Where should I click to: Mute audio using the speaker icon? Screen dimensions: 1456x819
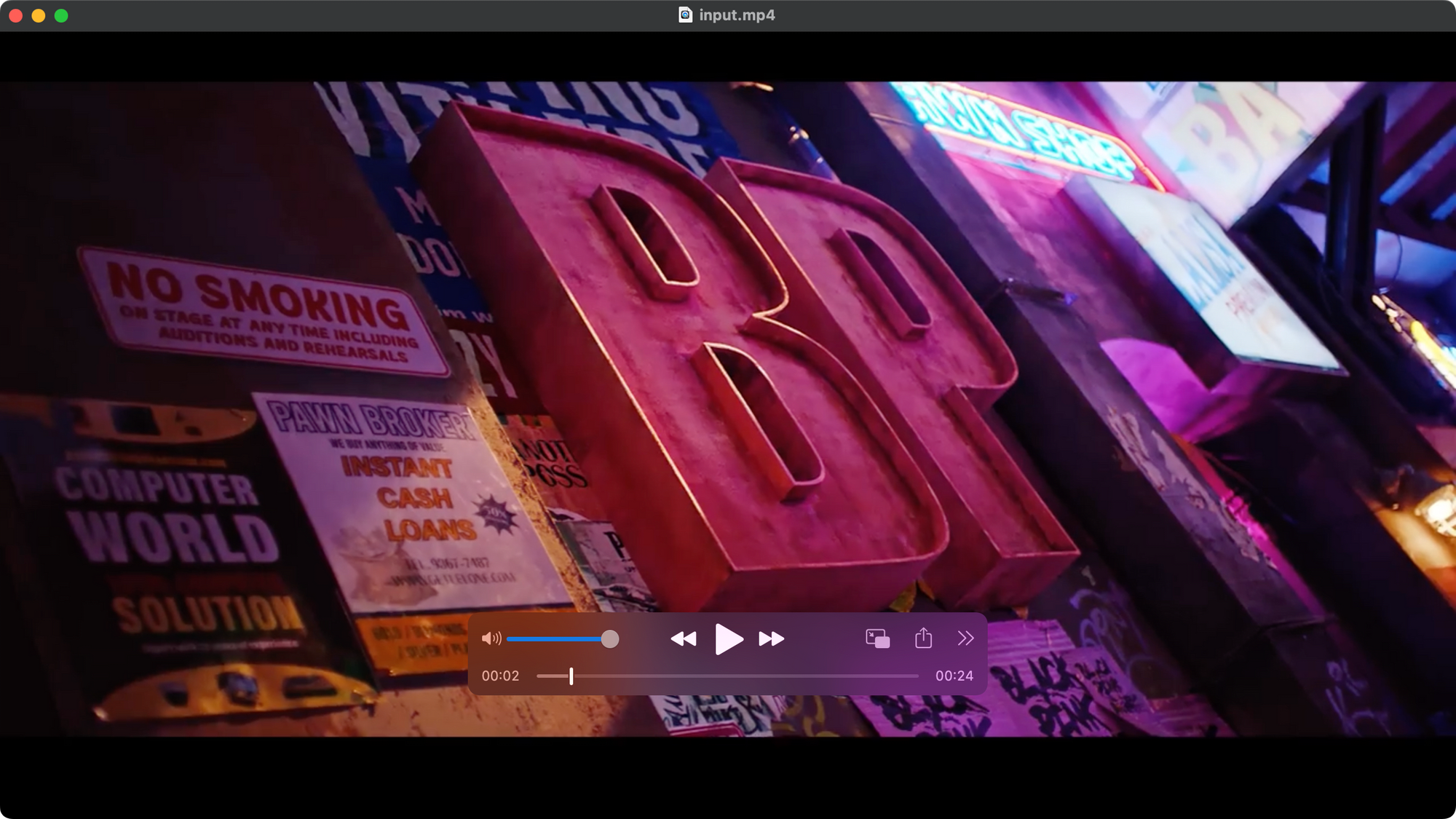click(x=492, y=638)
